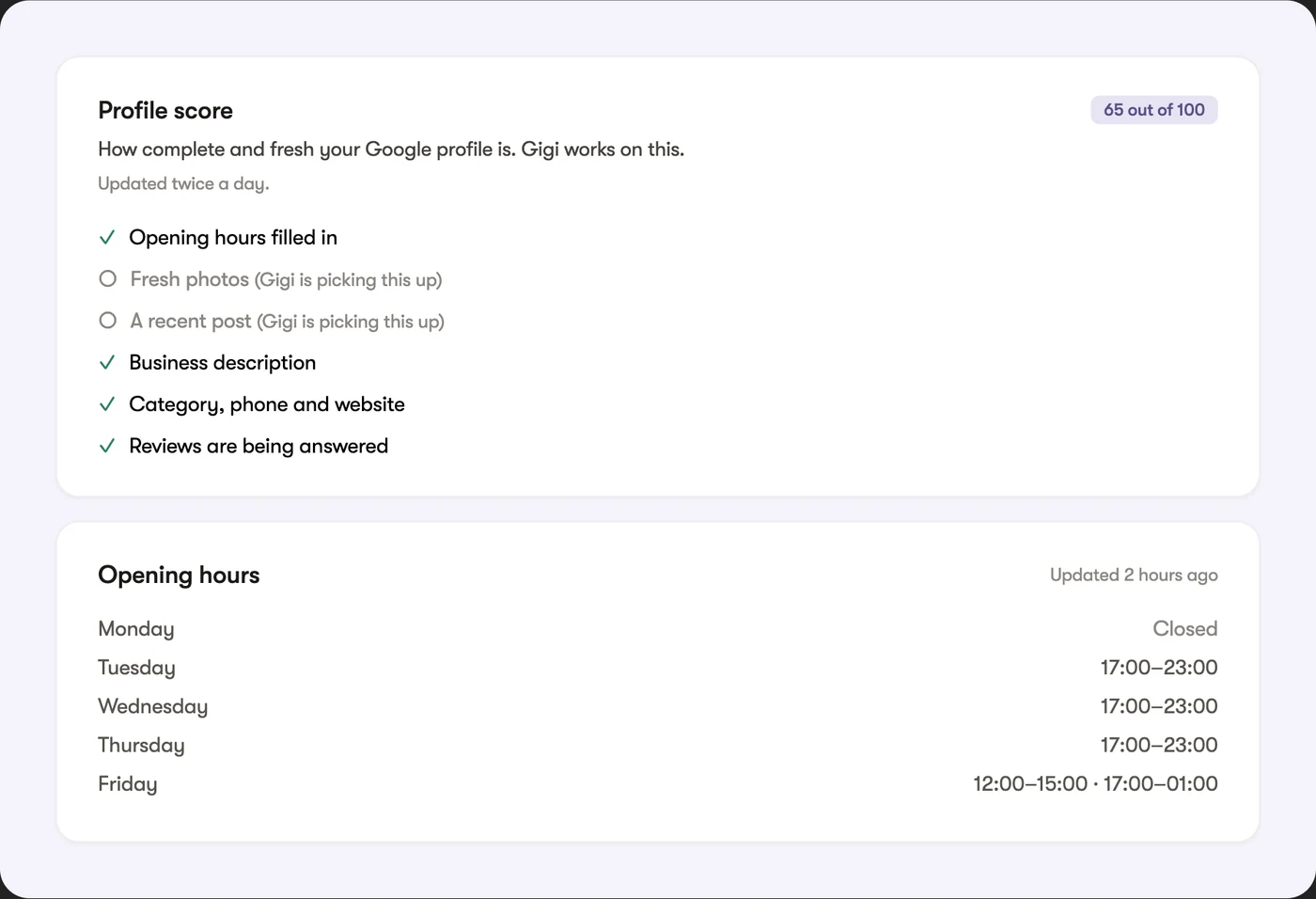
Task: Click the Wednesday opening hours row
Action: pos(658,706)
